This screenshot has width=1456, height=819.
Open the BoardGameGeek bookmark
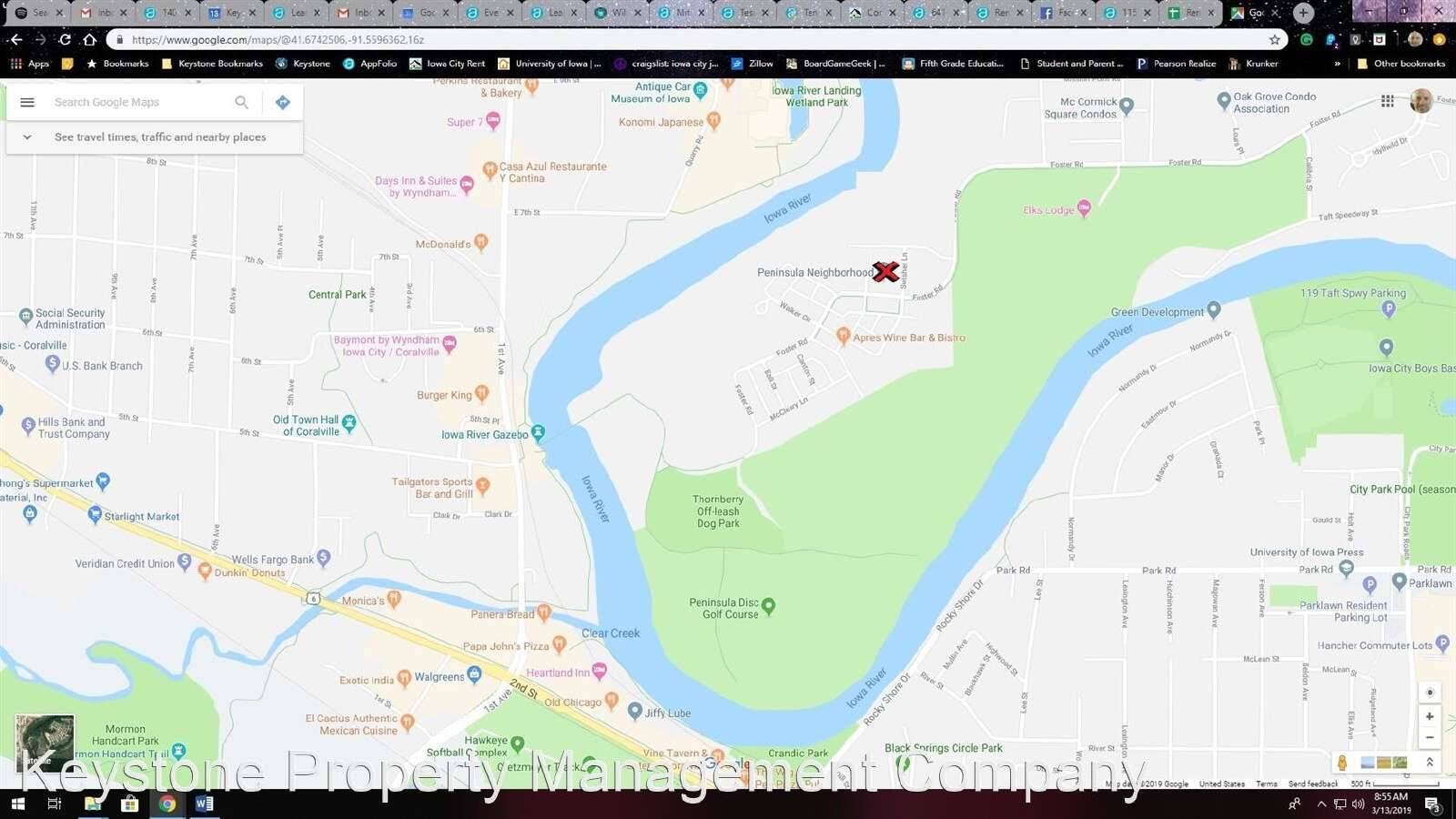[835, 64]
